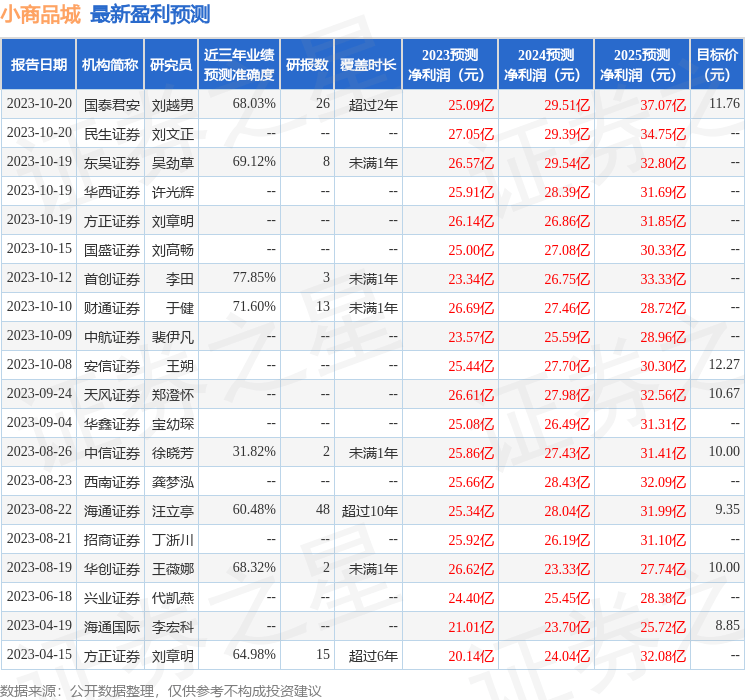Select the 12.27 target price cell
Viewport: 745px width, 700px height.
coord(723,365)
